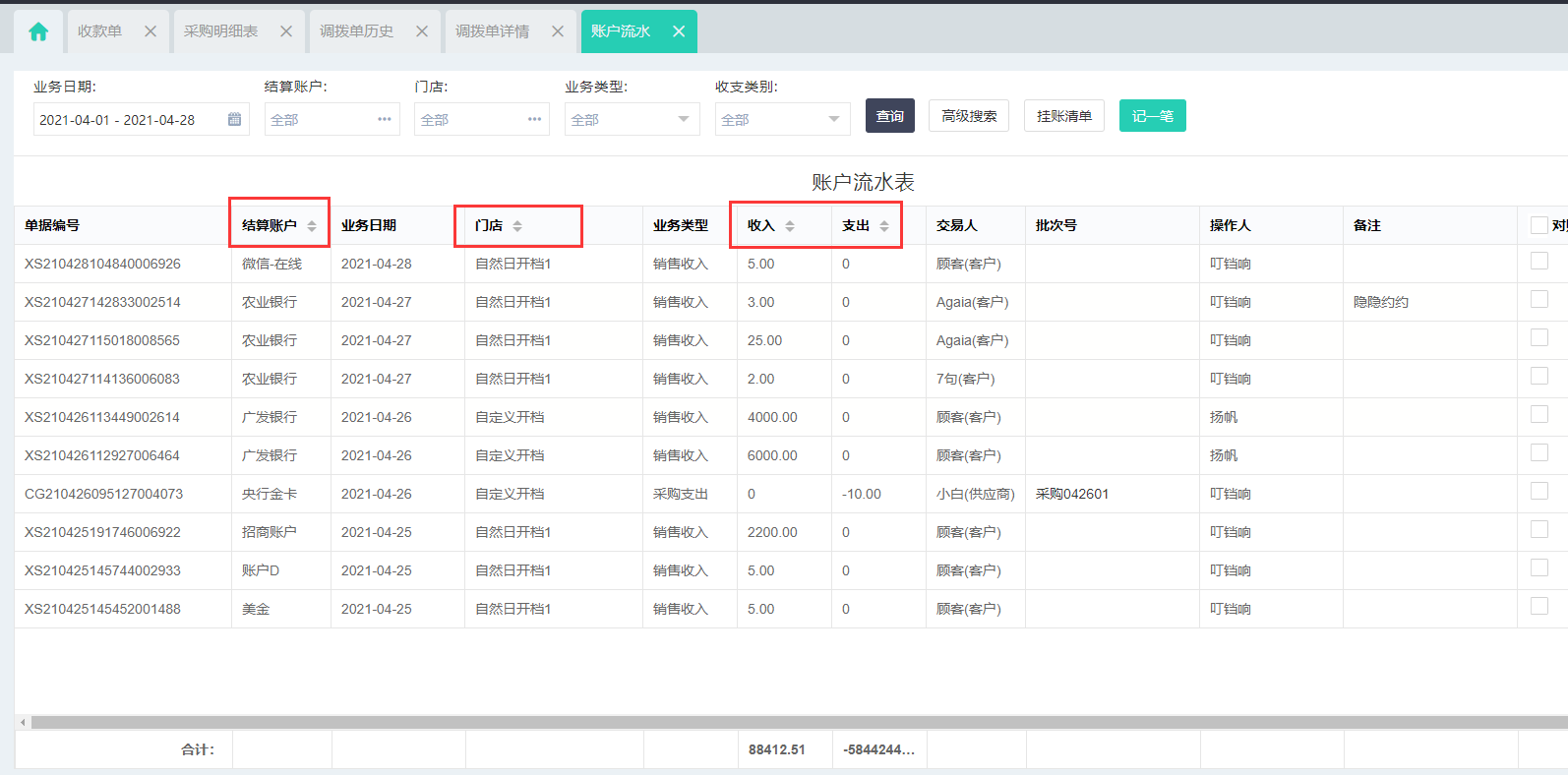This screenshot has height=775, width=1568.
Task: Check the row XS210426113449002614 checkbox
Action: click(x=1539, y=414)
